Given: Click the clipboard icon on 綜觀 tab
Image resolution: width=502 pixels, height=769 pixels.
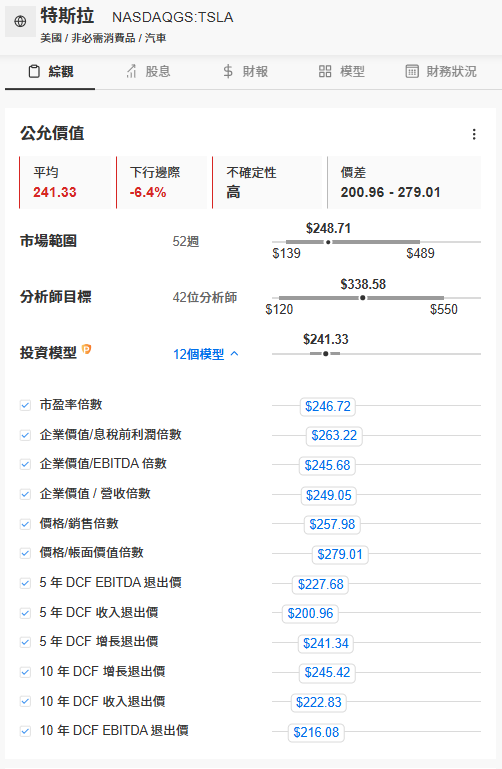Looking at the screenshot, I should tap(34, 72).
